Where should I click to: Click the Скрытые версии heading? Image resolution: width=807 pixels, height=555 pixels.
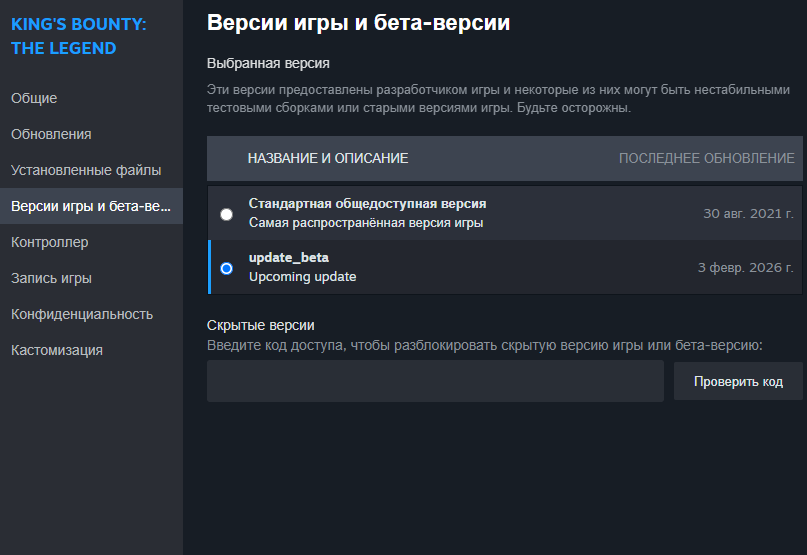click(x=260, y=325)
